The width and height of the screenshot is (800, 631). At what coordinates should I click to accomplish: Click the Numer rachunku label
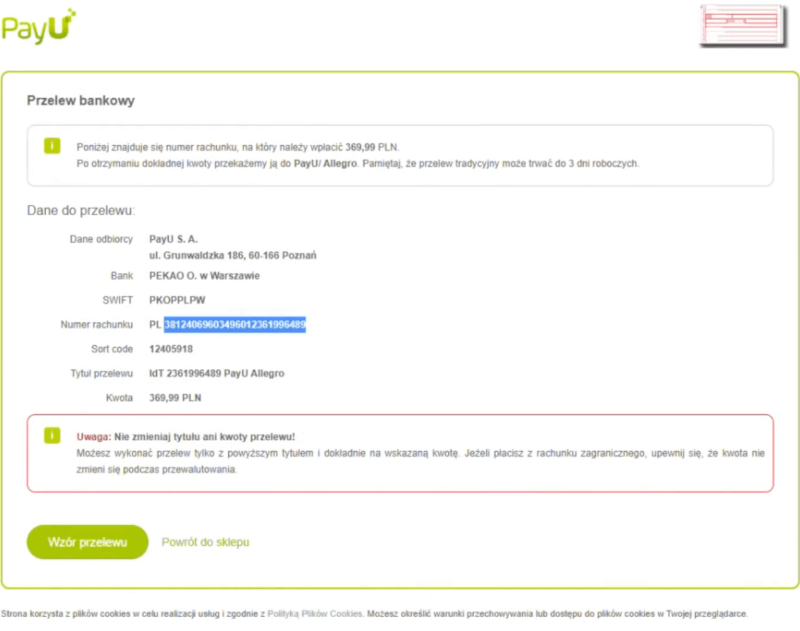click(x=97, y=325)
